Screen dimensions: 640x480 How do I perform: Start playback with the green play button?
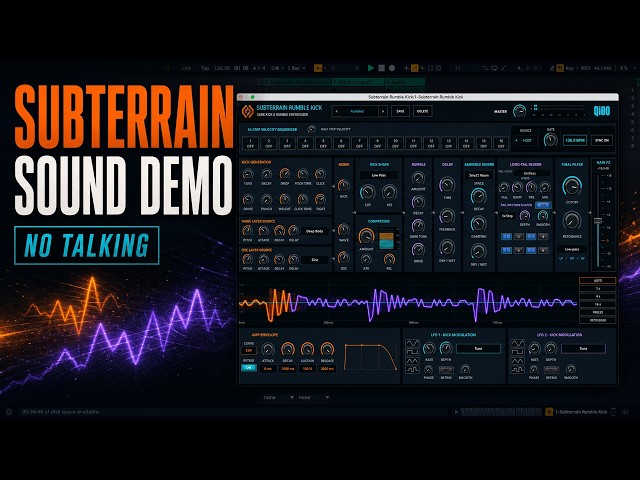click(x=371, y=68)
